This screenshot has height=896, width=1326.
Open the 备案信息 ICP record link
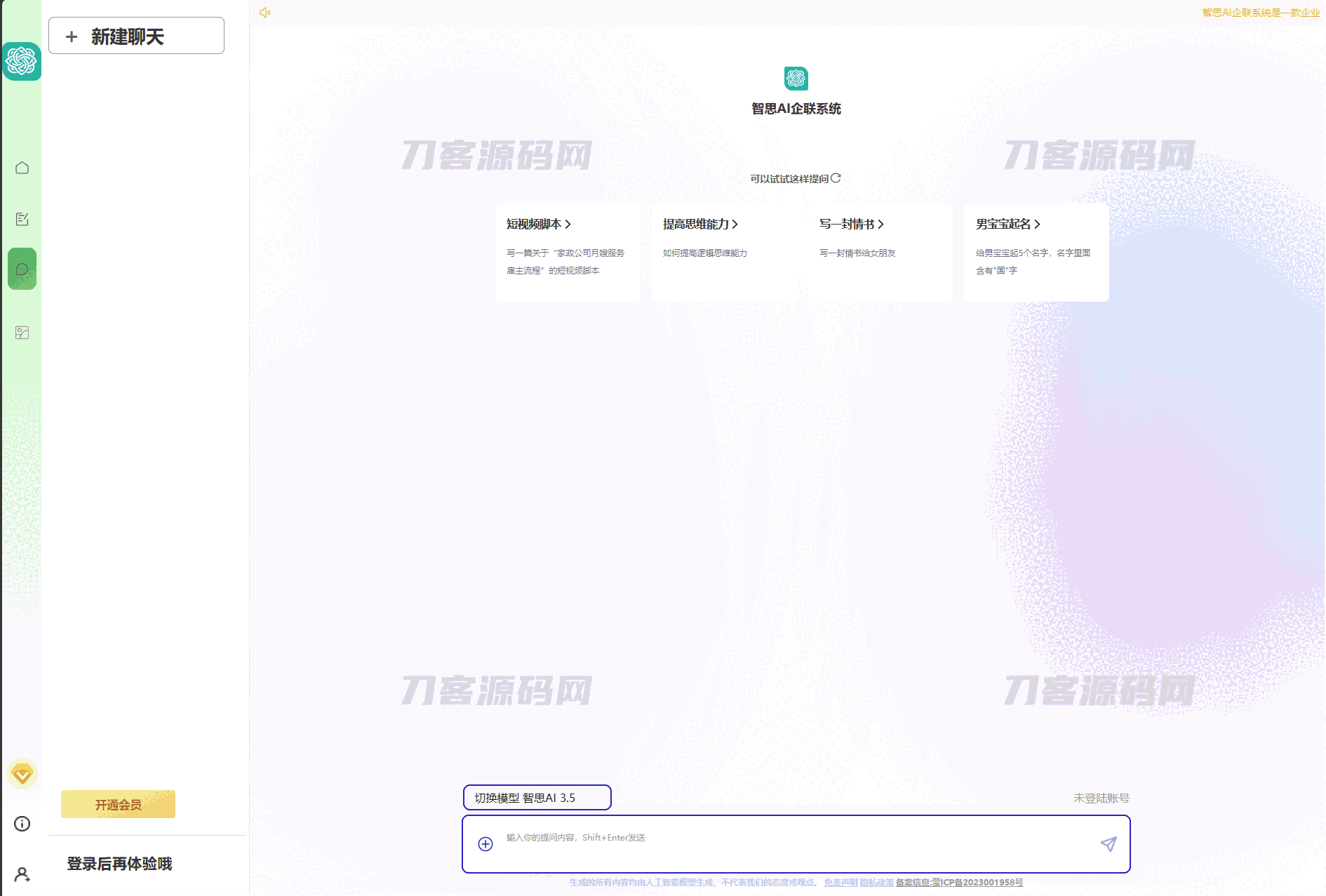[x=959, y=883]
